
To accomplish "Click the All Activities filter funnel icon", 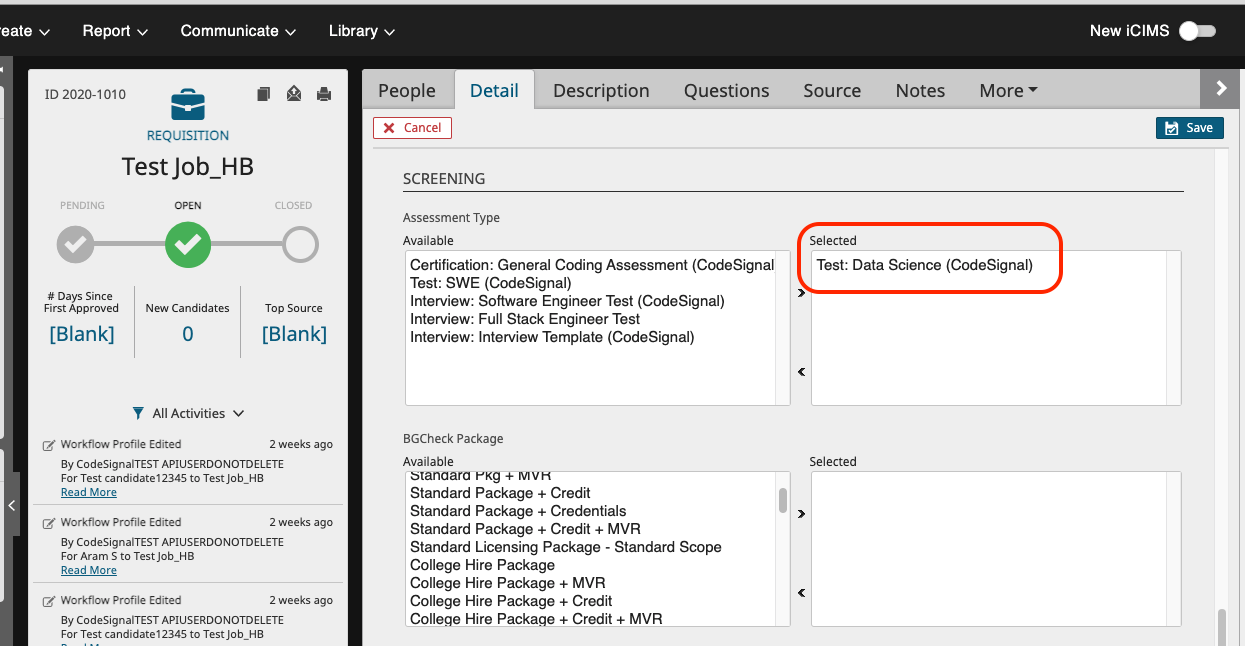I will [139, 413].
